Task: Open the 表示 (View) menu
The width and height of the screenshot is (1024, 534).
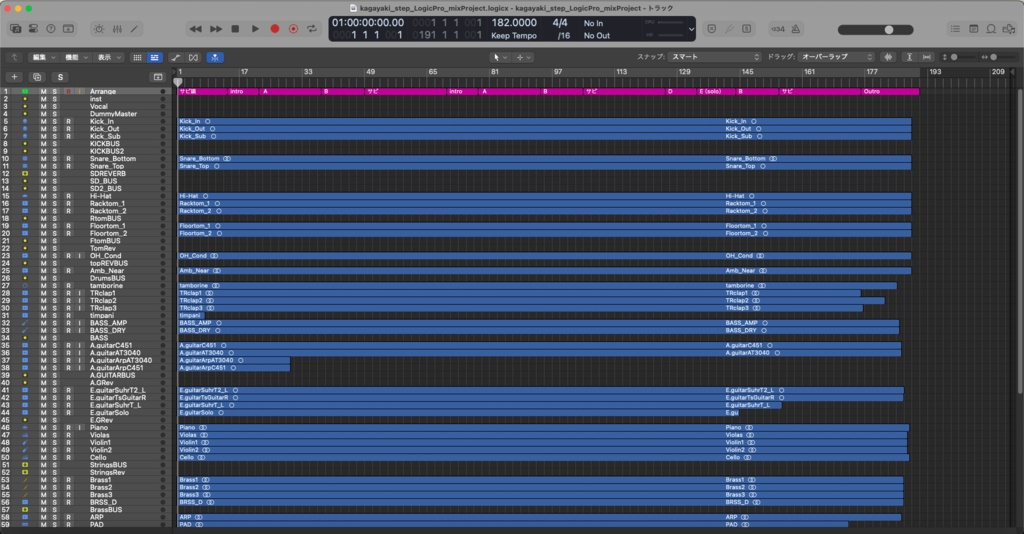Action: tap(108, 57)
